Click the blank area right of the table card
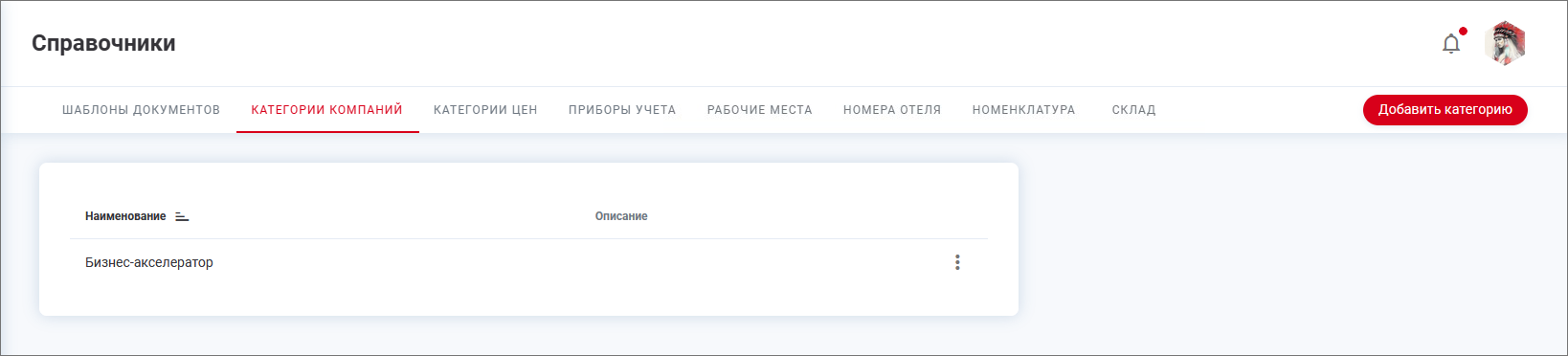This screenshot has height=356, width=1568. click(x=1292, y=239)
